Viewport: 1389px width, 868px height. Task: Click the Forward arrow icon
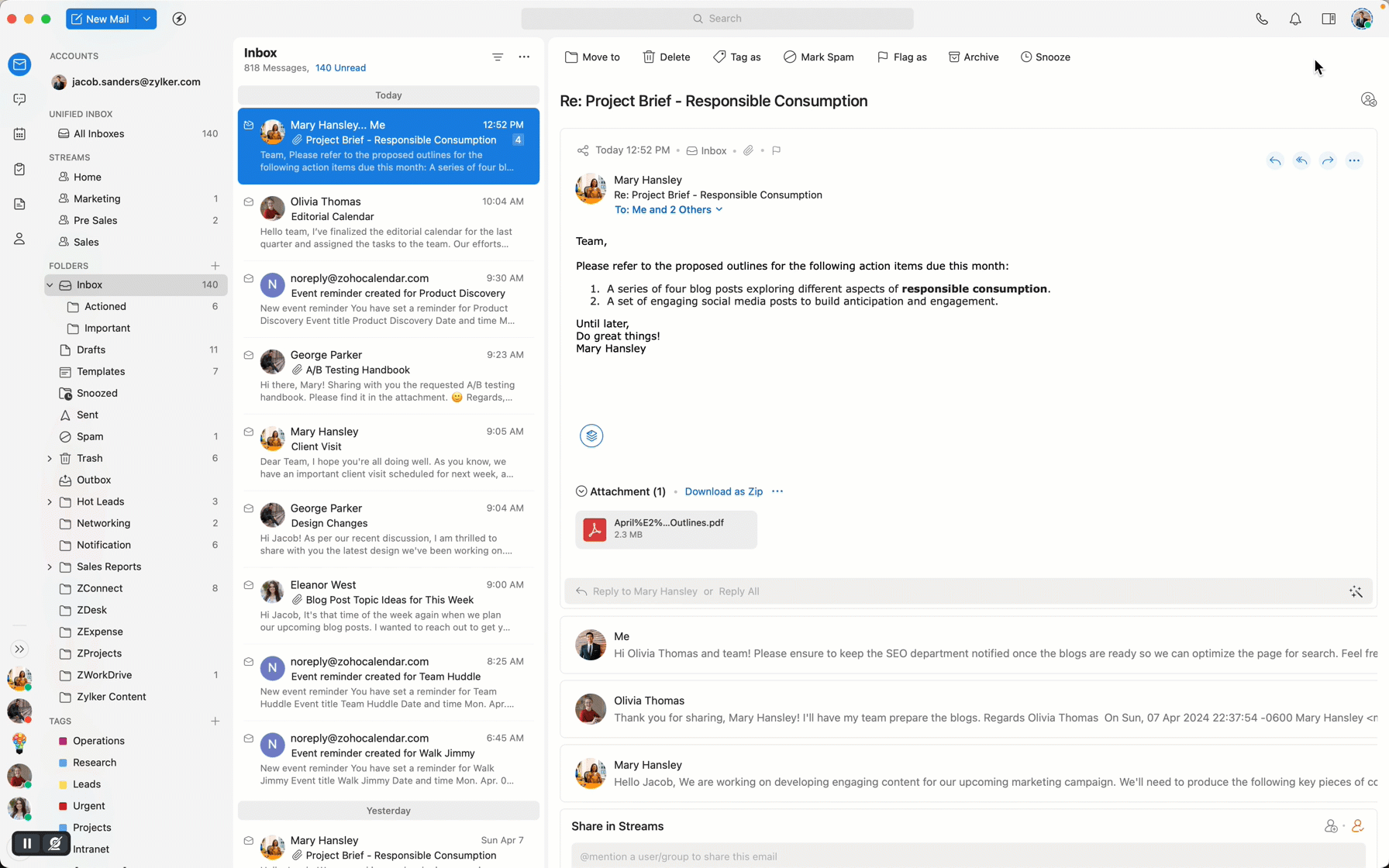coord(1328,160)
